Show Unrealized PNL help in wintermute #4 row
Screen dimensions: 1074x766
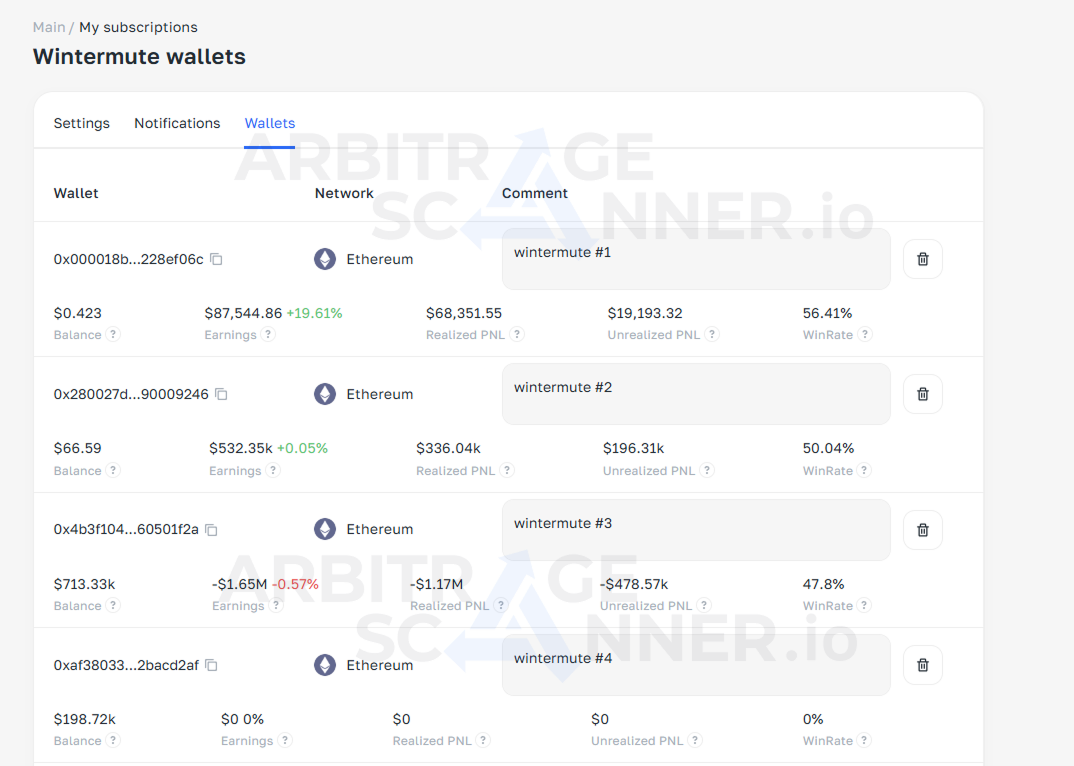(x=695, y=740)
